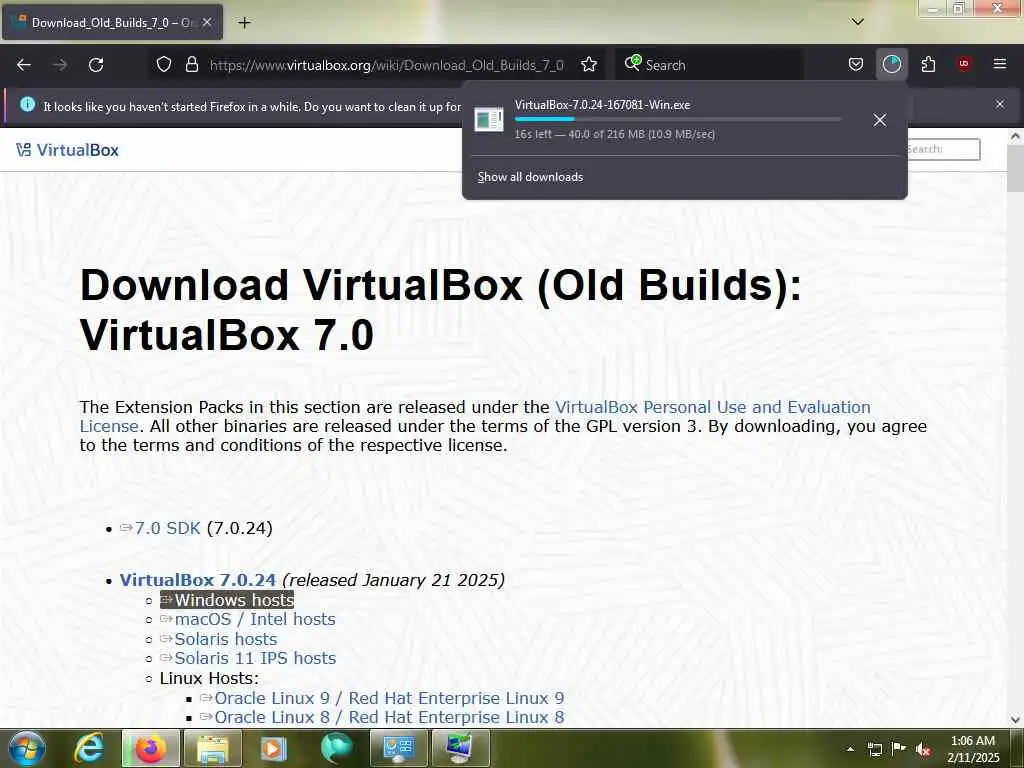Click the teal globe browser taskbar icon
The width and height of the screenshot is (1024, 768).
coord(336,748)
